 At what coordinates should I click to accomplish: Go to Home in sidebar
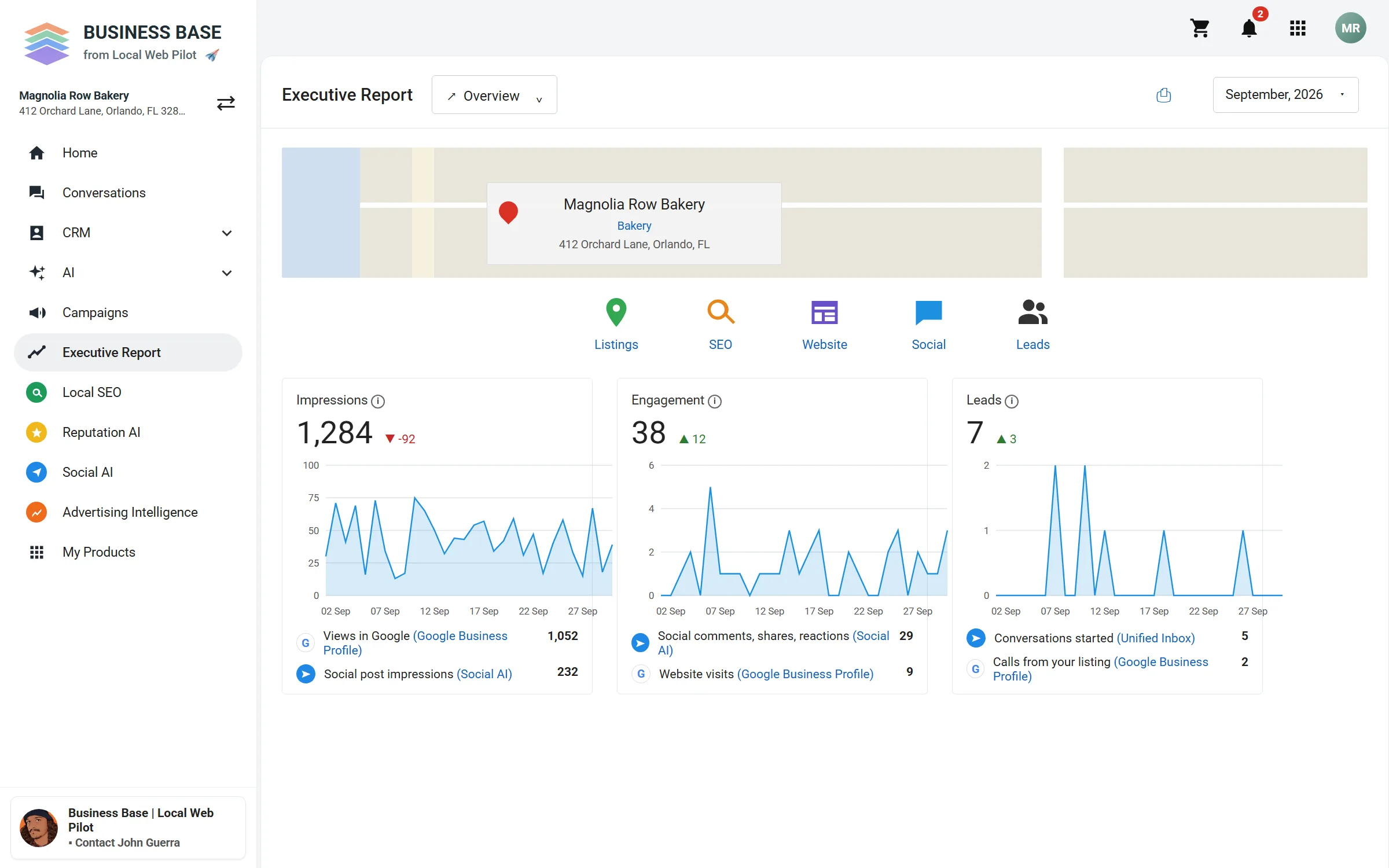pos(128,153)
